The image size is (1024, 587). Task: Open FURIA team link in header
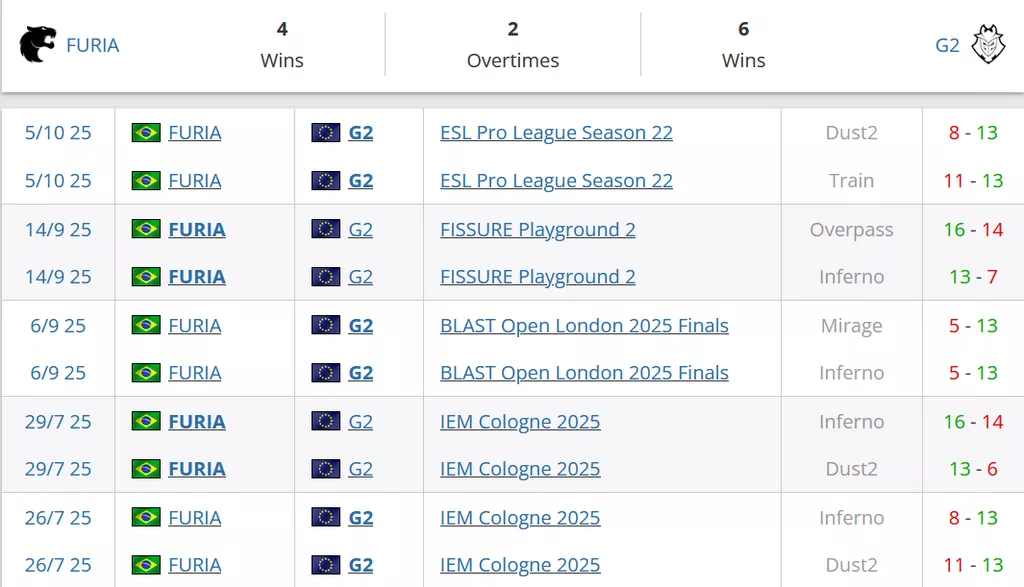92,45
